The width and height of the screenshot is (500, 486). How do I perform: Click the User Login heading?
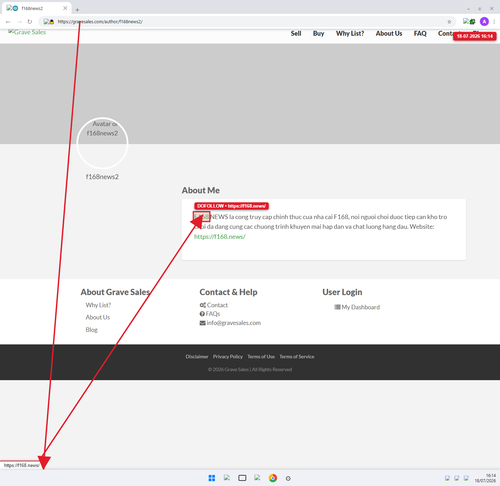342,292
